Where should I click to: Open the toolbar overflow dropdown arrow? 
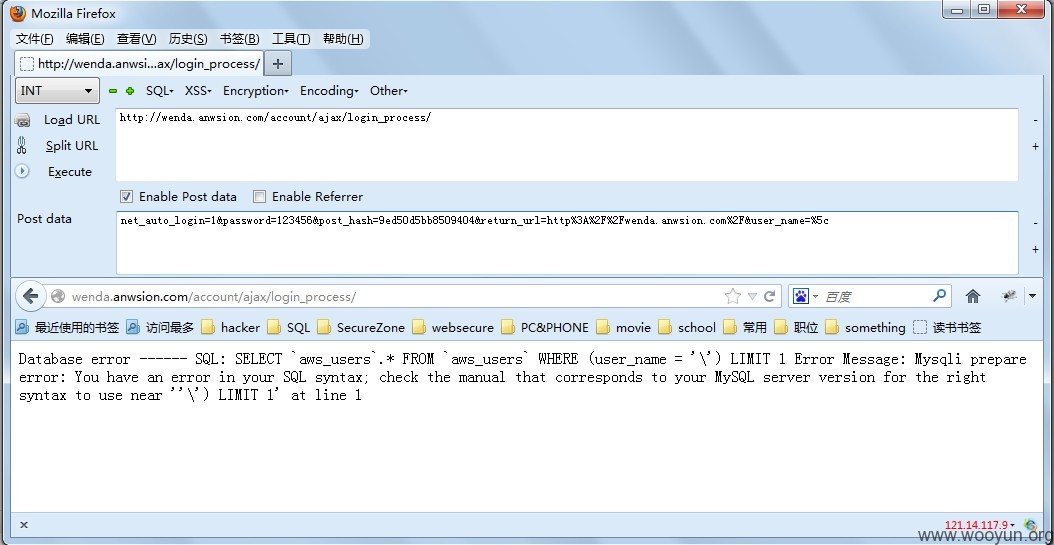(x=1032, y=296)
